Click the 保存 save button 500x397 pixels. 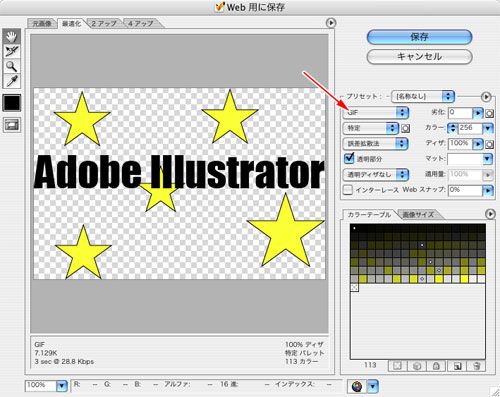(419, 37)
